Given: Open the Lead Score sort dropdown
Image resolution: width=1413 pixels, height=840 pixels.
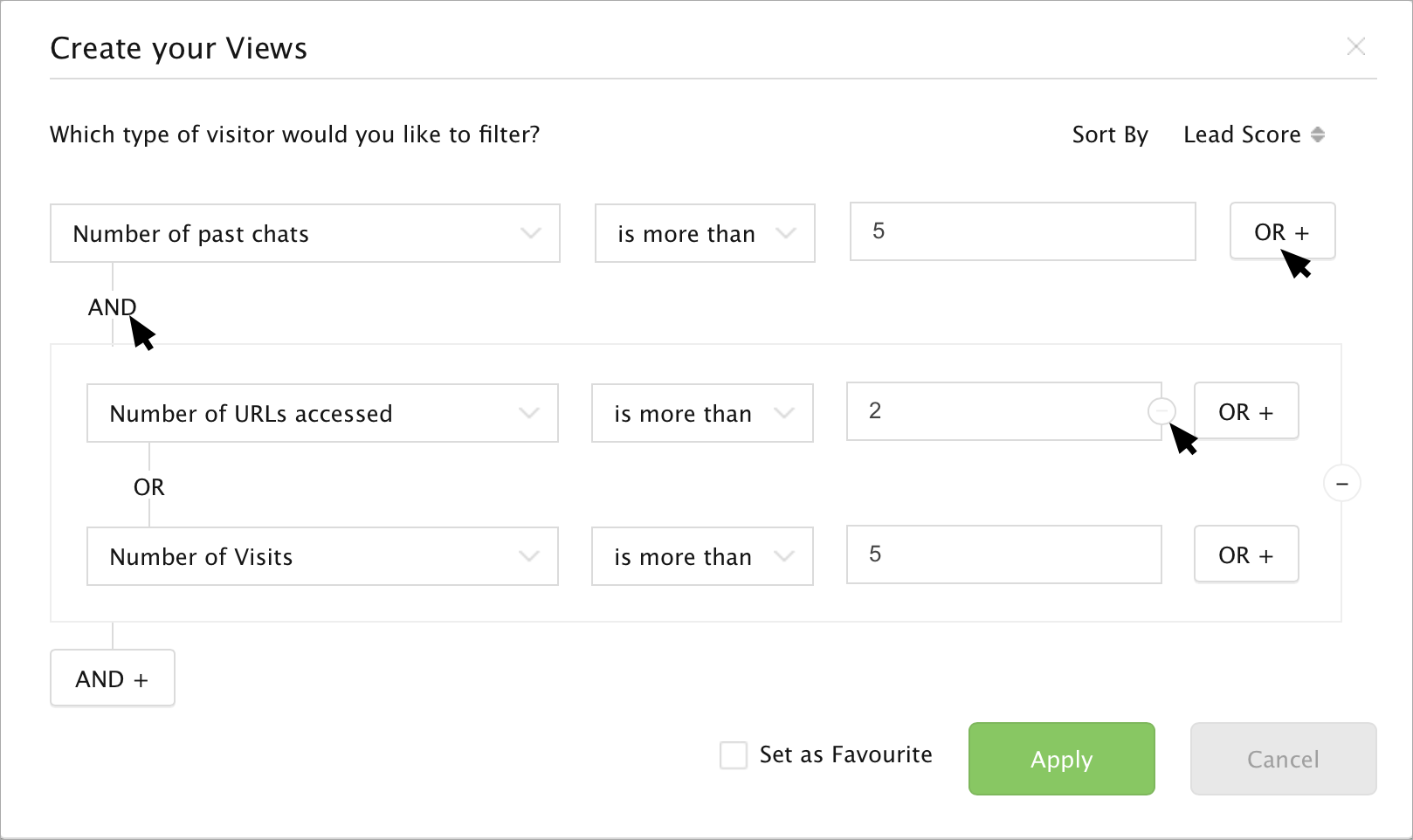Looking at the screenshot, I should [x=1254, y=134].
